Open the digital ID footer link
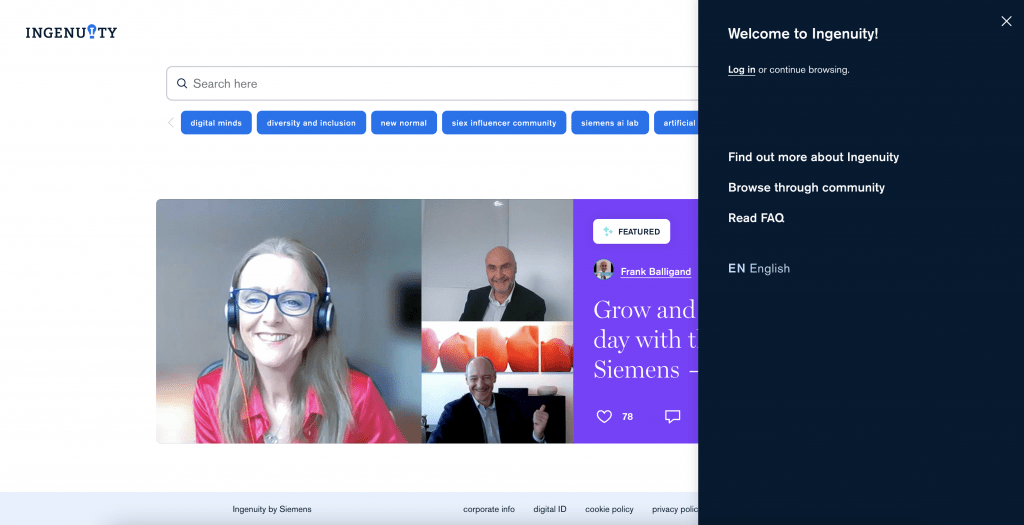Image resolution: width=1024 pixels, height=525 pixels. pyautogui.click(x=550, y=509)
